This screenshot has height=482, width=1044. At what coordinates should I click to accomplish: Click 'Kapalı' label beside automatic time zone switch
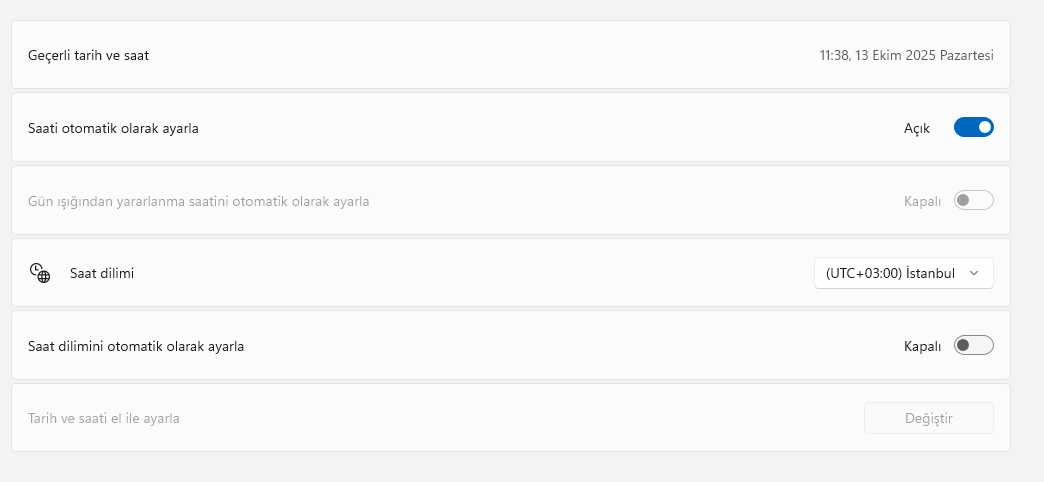point(922,346)
